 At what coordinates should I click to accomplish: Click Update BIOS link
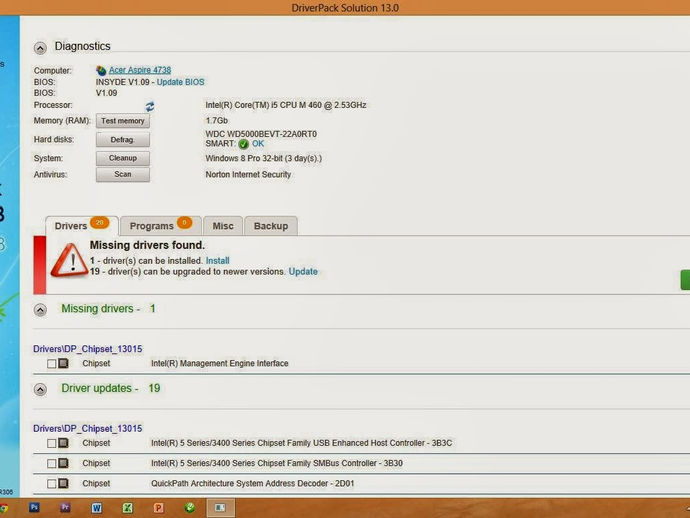coord(180,82)
